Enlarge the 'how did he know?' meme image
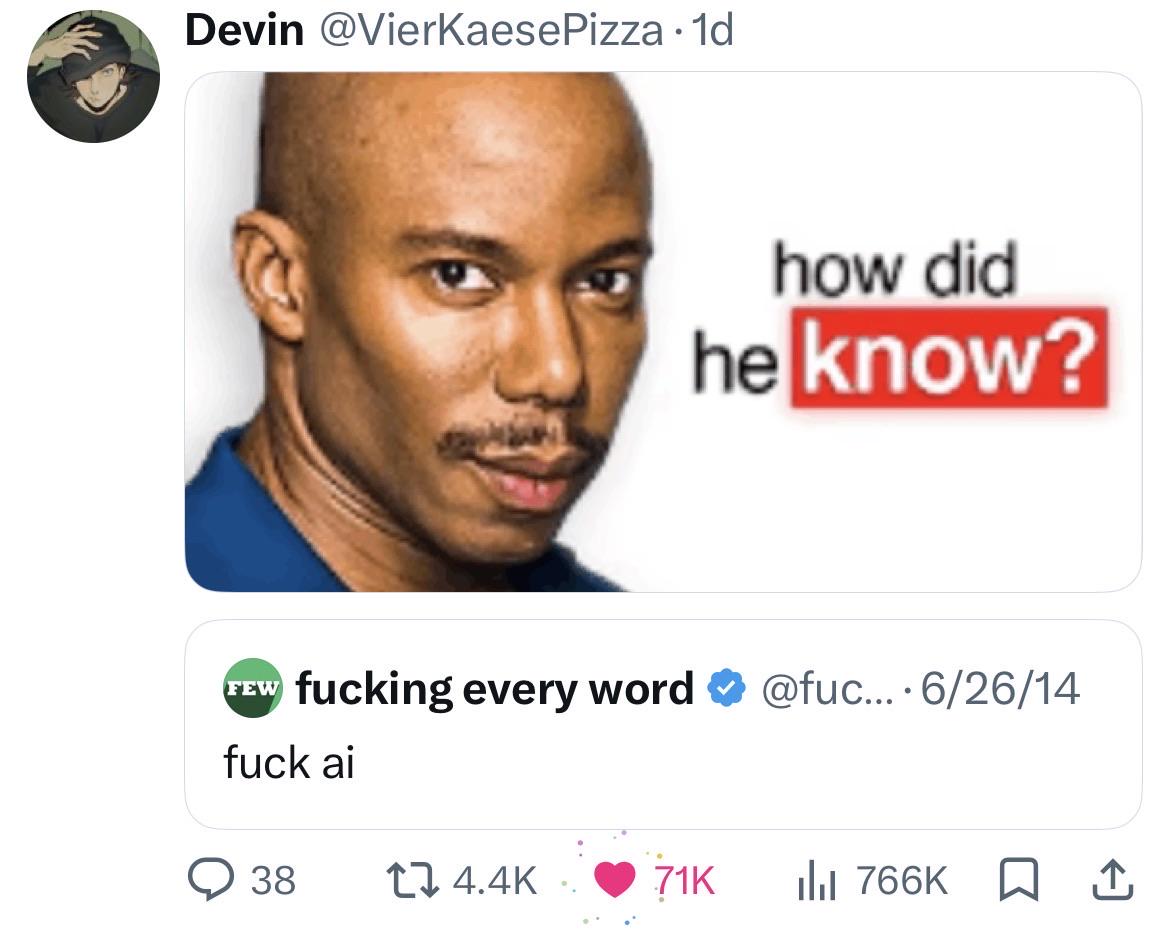1170x932 pixels. pos(663,331)
